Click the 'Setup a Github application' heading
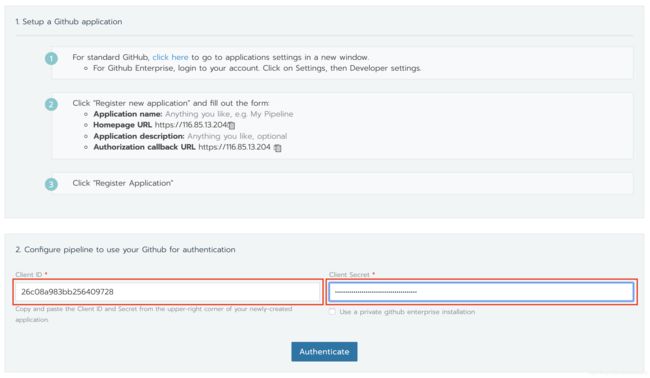650x378 pixels. point(69,22)
